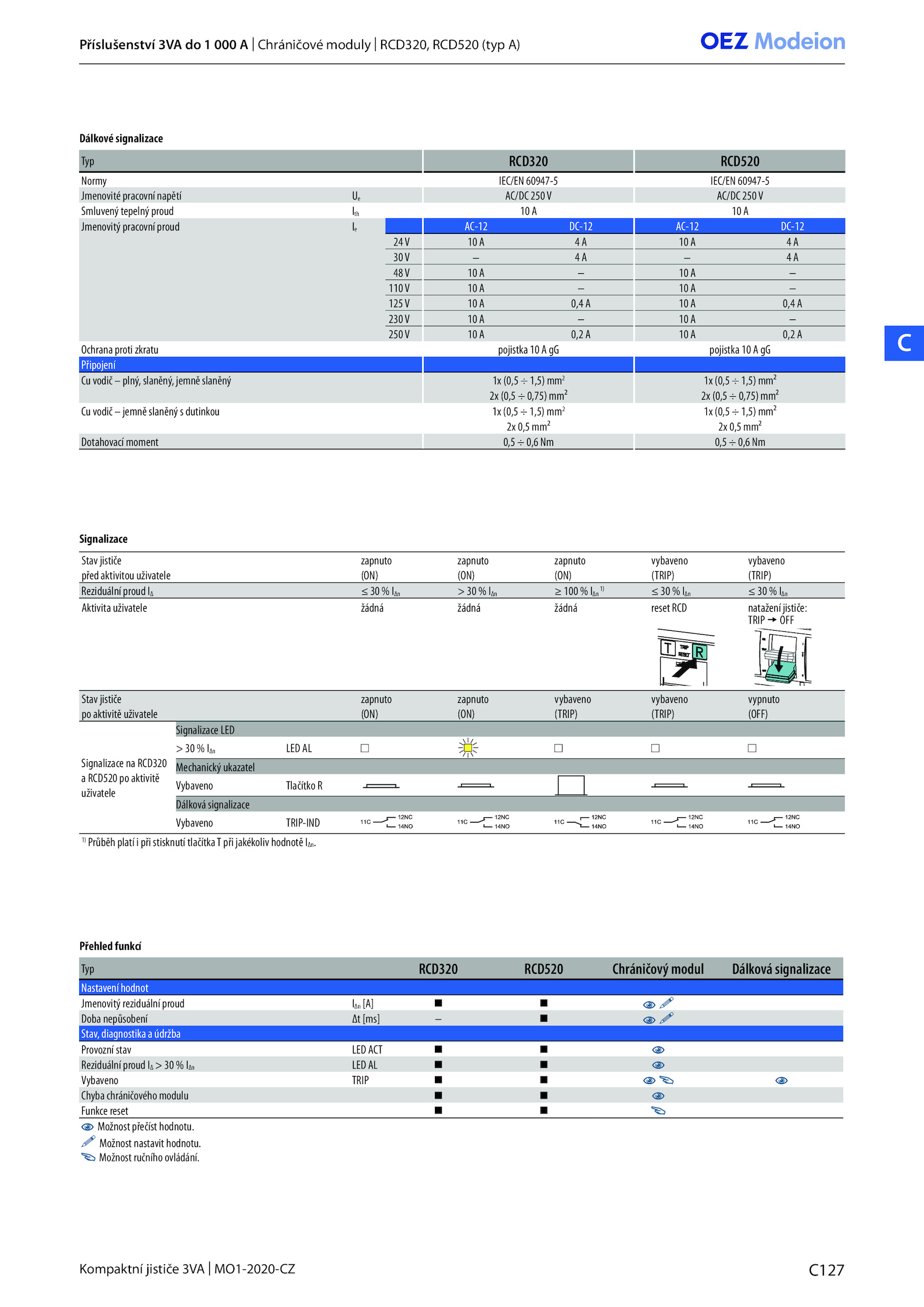The height and width of the screenshot is (1307, 924).
Task: Click eye icon in Doba nepůsobení row
Action: click(649, 1020)
